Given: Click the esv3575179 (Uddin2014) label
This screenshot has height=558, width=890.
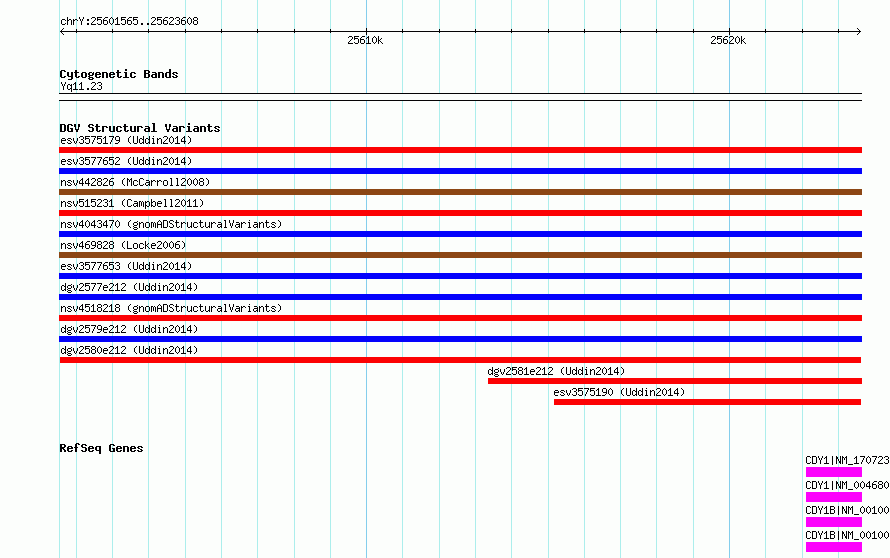Looking at the screenshot, I should coord(126,140).
